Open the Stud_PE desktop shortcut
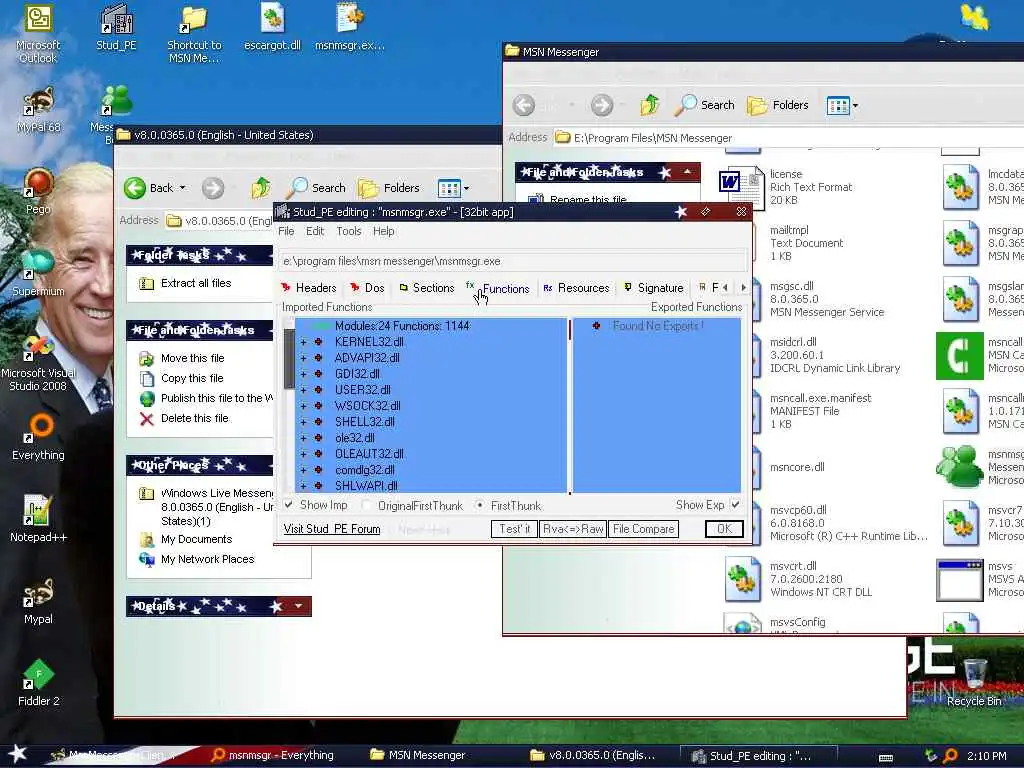Viewport: 1024px width, 768px height. [x=116, y=27]
